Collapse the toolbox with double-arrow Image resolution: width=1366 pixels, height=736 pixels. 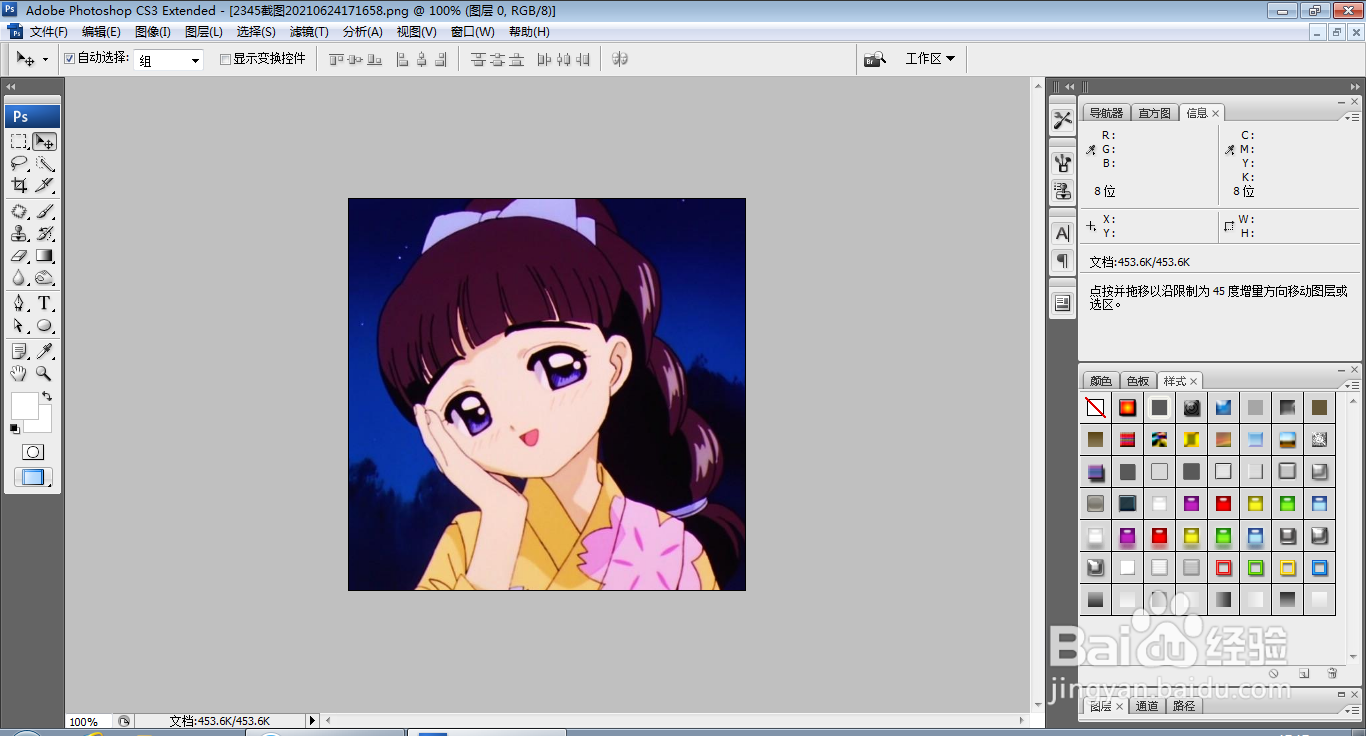click(x=11, y=87)
